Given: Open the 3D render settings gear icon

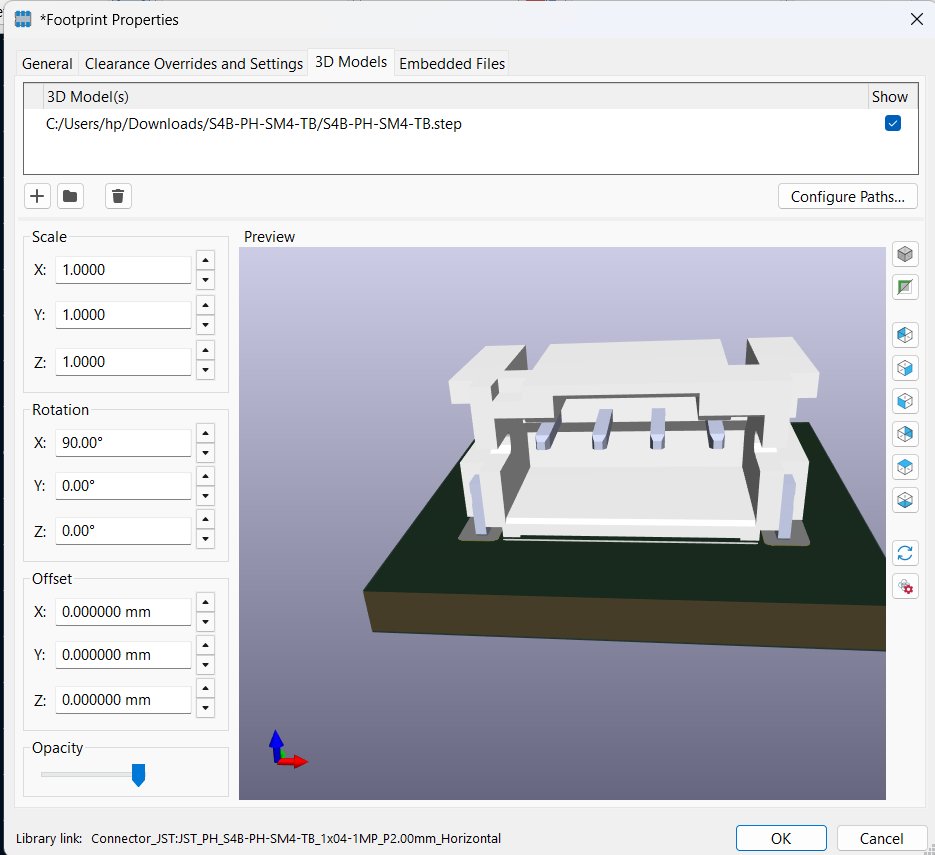Looking at the screenshot, I should point(905,587).
